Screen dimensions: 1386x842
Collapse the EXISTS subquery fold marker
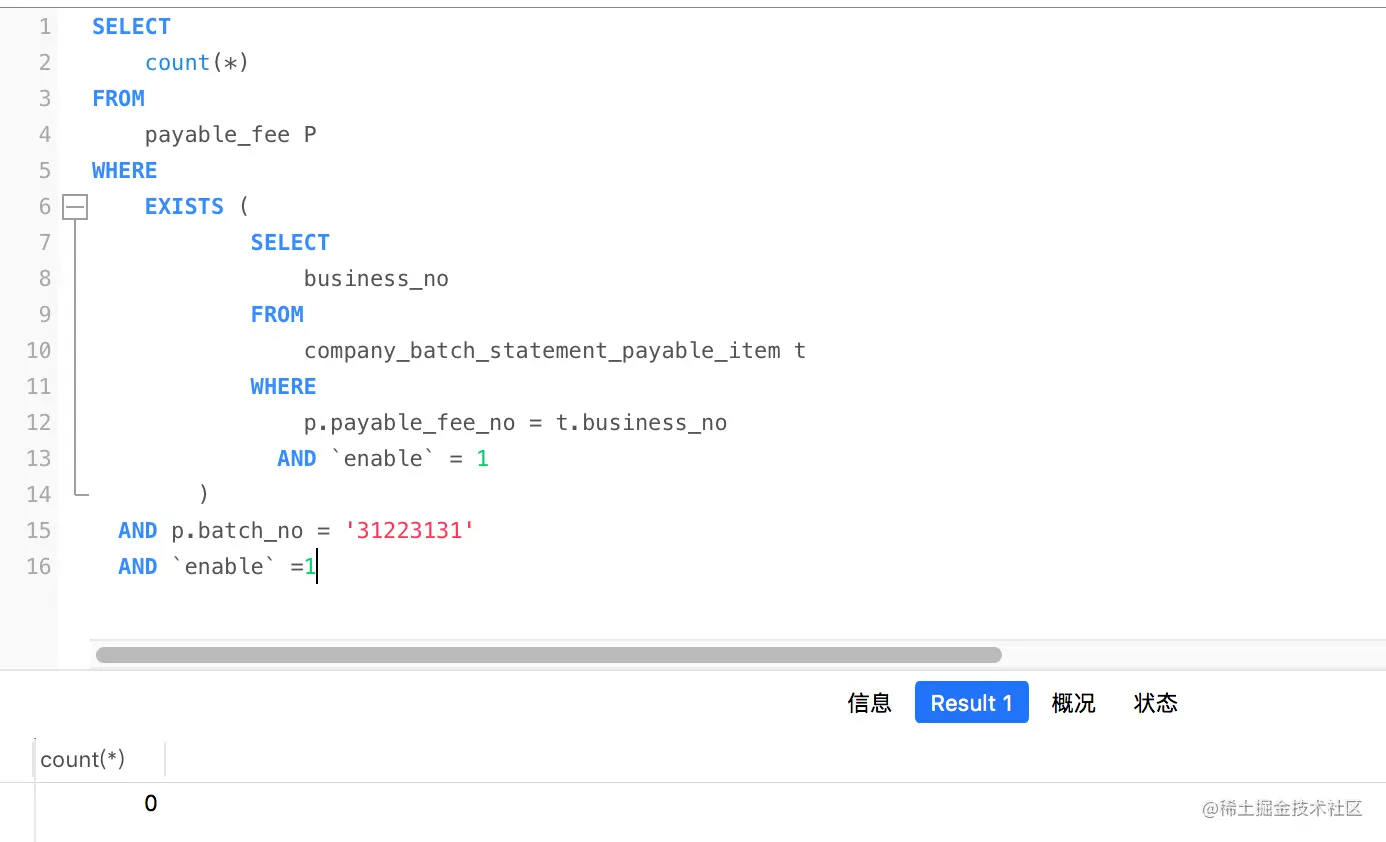click(75, 207)
